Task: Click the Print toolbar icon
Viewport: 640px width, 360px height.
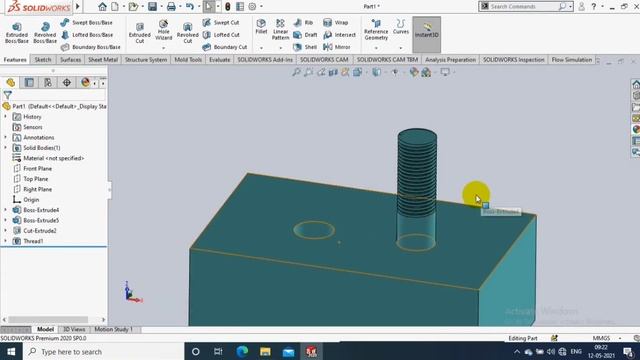Action: point(171,7)
